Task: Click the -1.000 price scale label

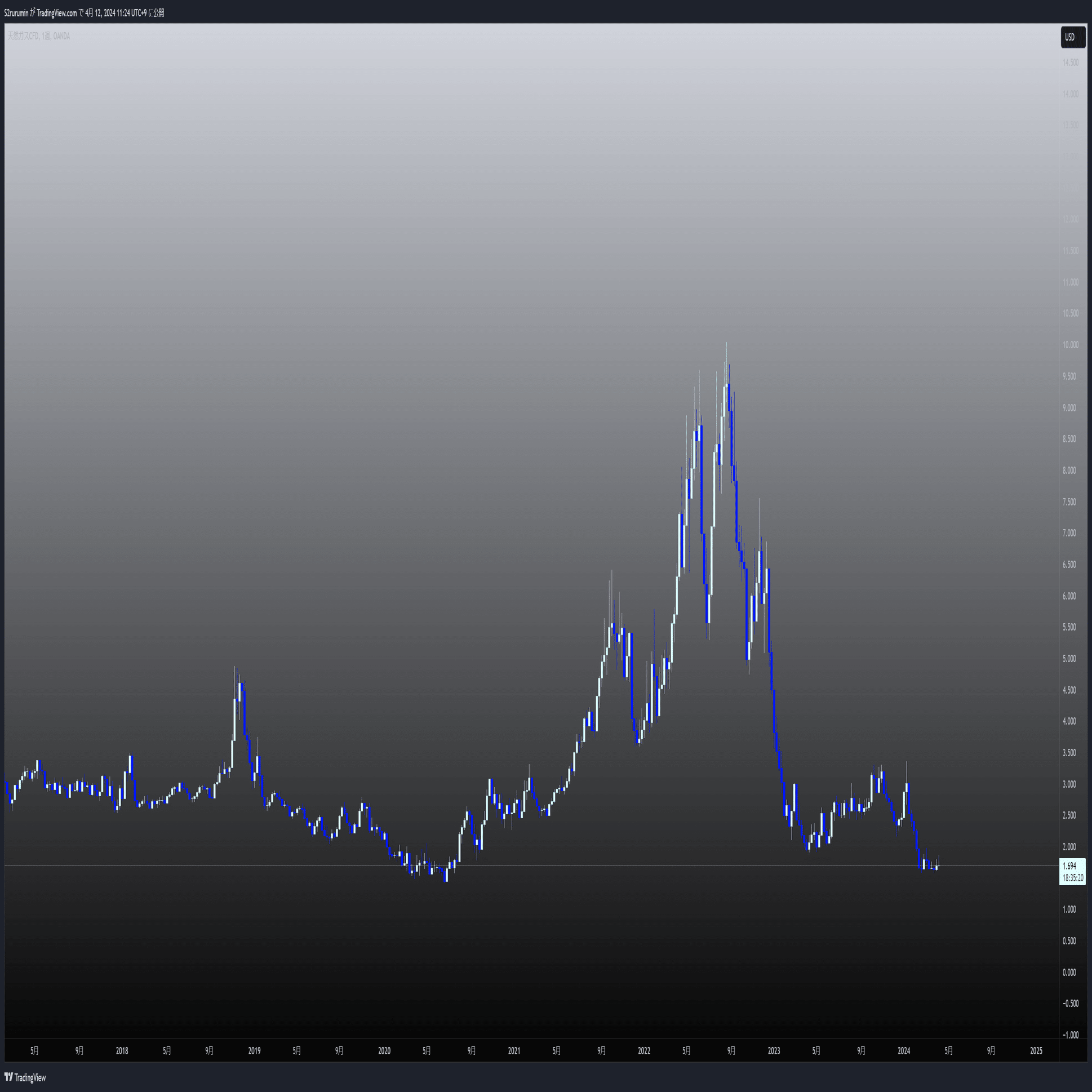Action: [x=1070, y=1035]
